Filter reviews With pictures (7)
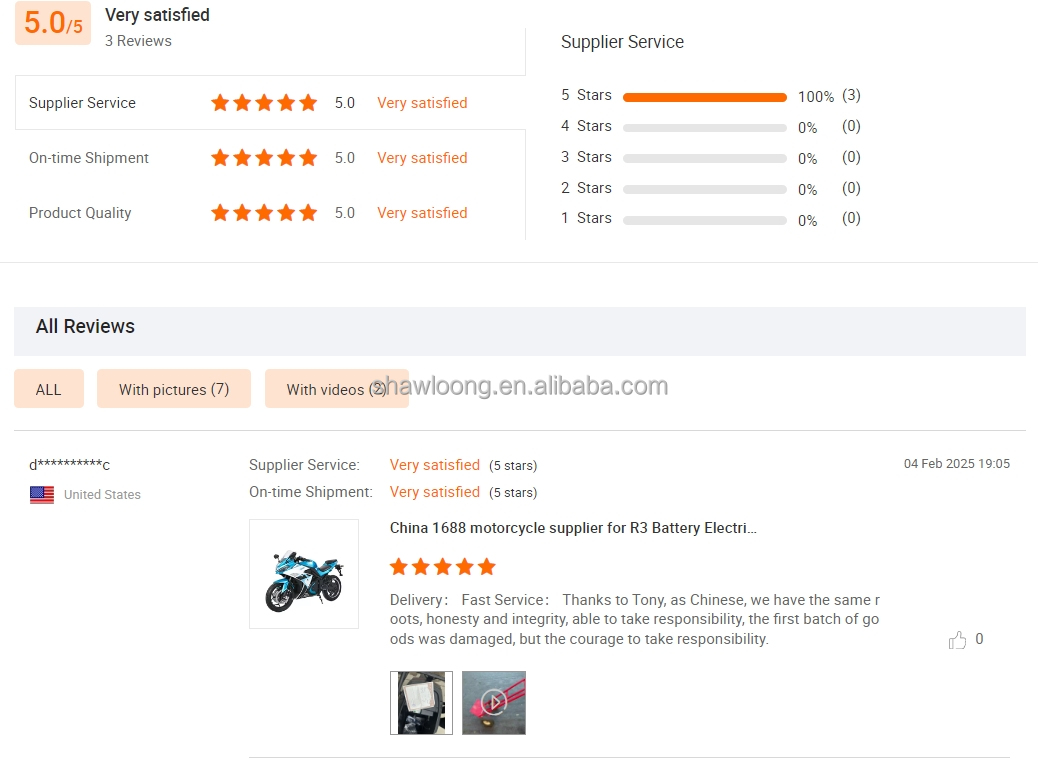The image size is (1038, 774). point(174,389)
